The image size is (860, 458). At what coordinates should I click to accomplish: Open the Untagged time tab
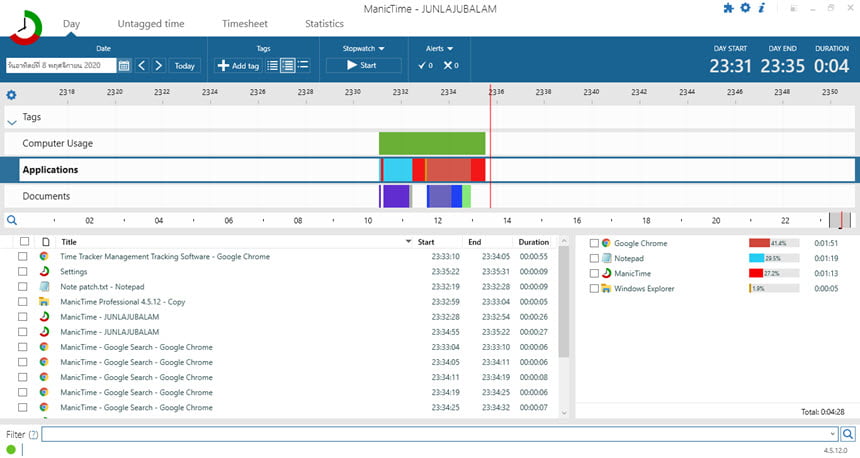tap(151, 24)
